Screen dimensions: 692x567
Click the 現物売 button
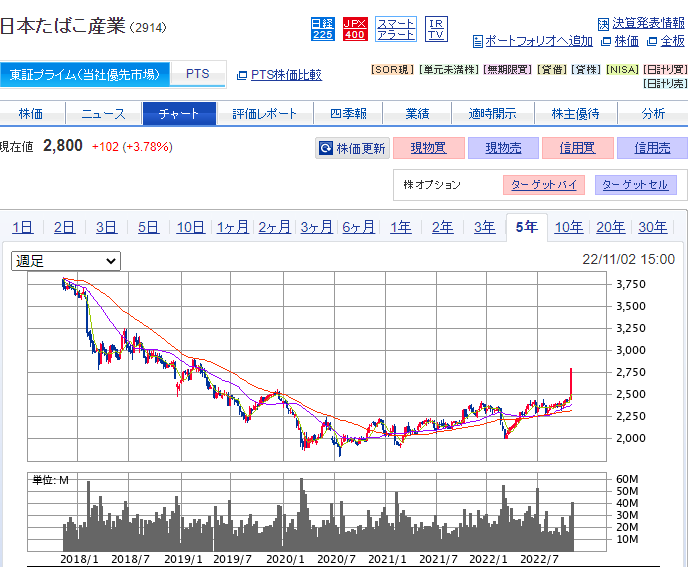(x=503, y=148)
